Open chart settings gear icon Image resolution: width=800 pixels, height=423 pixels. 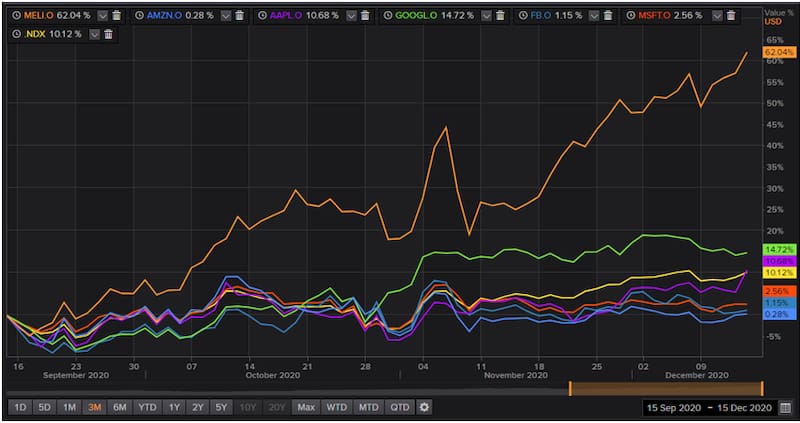(x=424, y=407)
